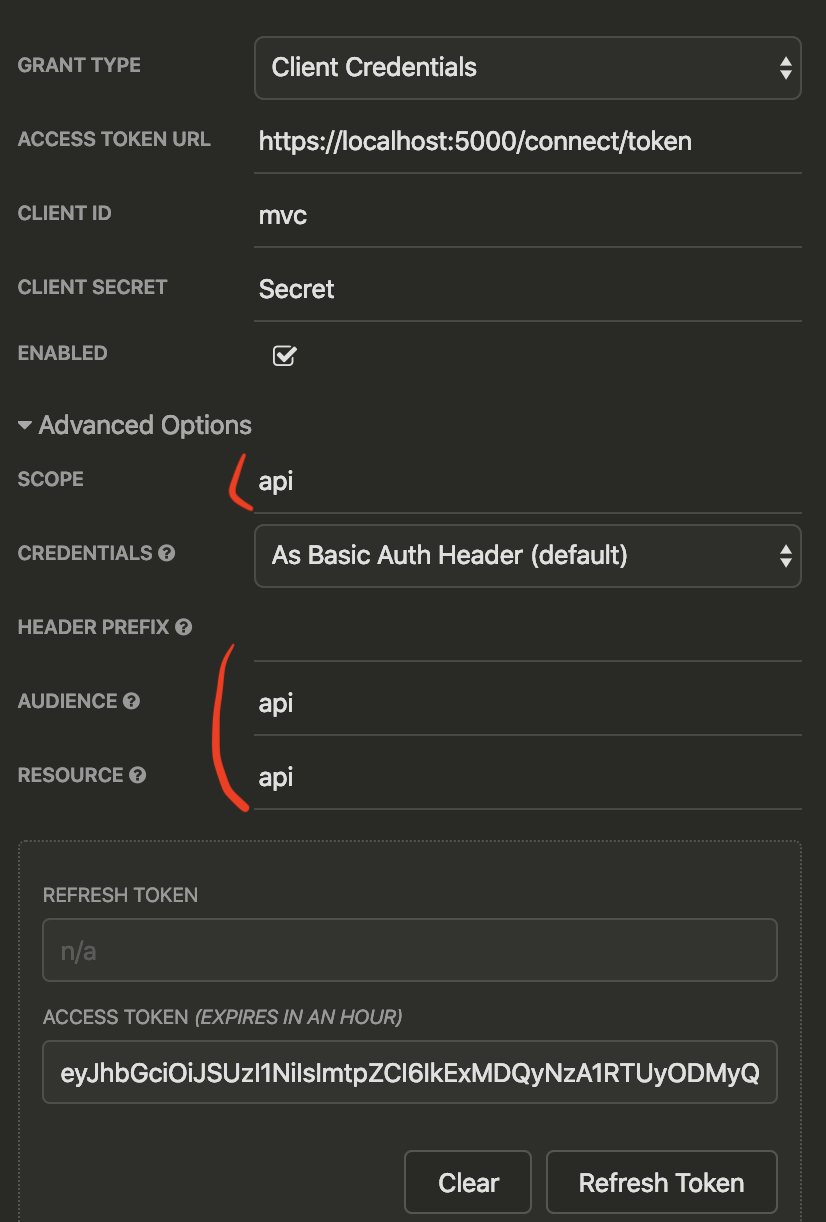Click the Scope field containing api

point(527,481)
